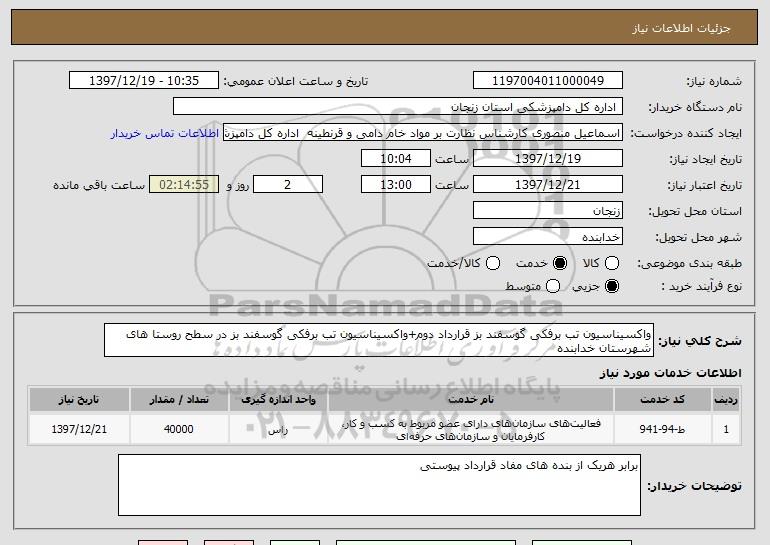Click the date cell 1397/12/21 in table

click(x=79, y=430)
